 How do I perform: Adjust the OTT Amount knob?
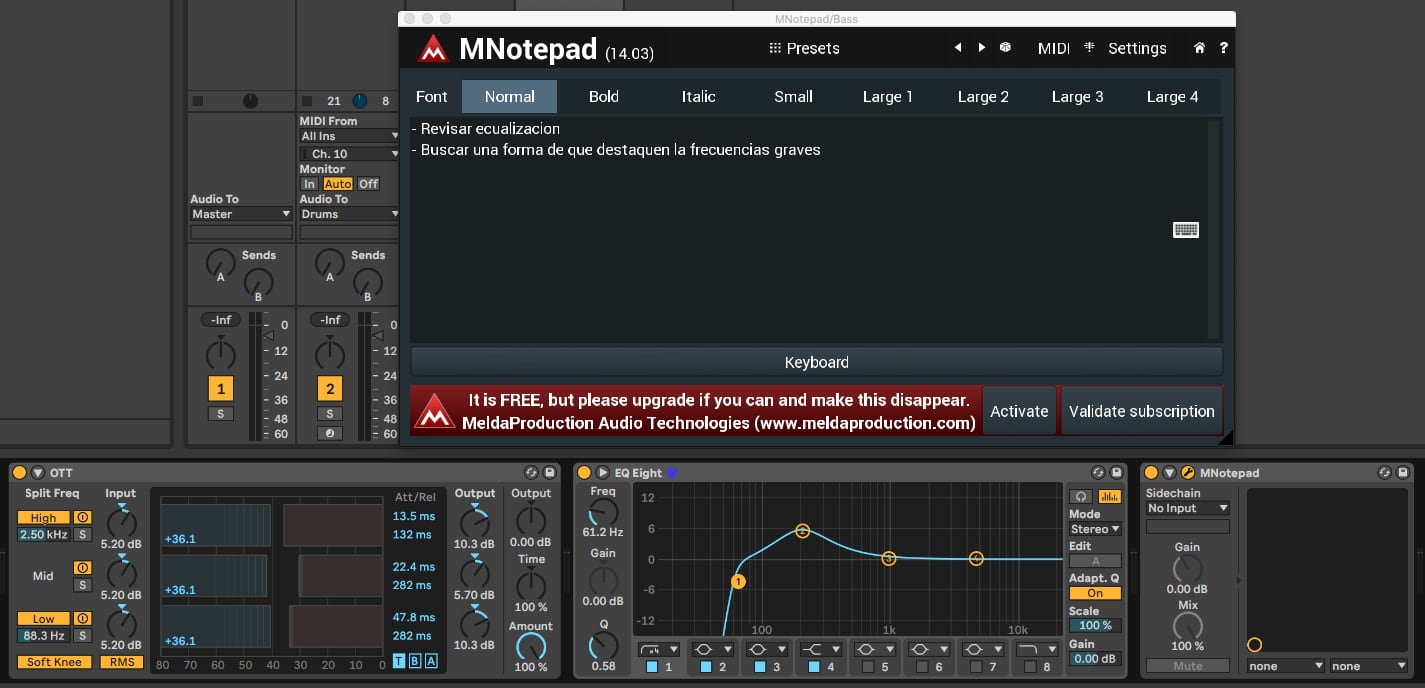pos(530,646)
